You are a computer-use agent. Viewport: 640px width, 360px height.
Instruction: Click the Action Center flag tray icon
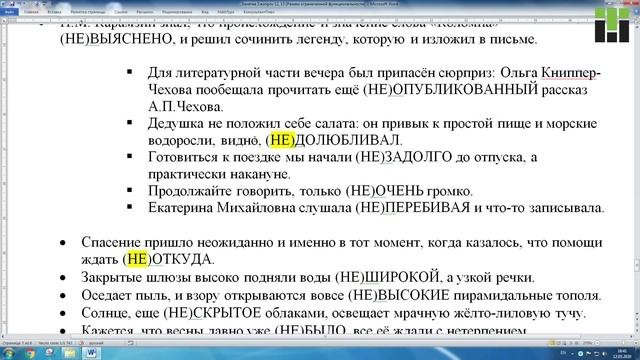[589, 353]
